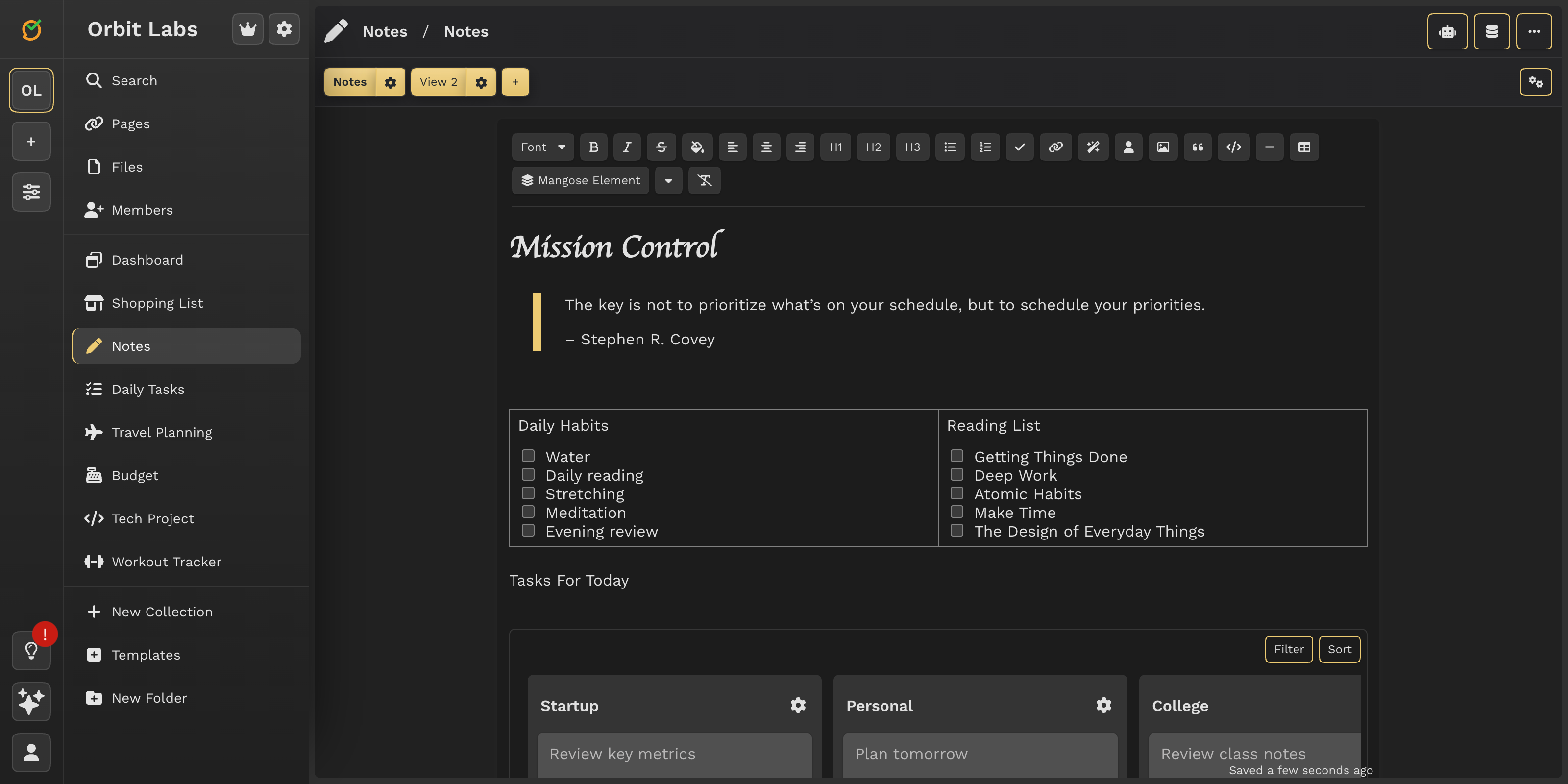The width and height of the screenshot is (1568, 784).
Task: Apply strikethrough formatting from the toolbar
Action: tap(661, 147)
